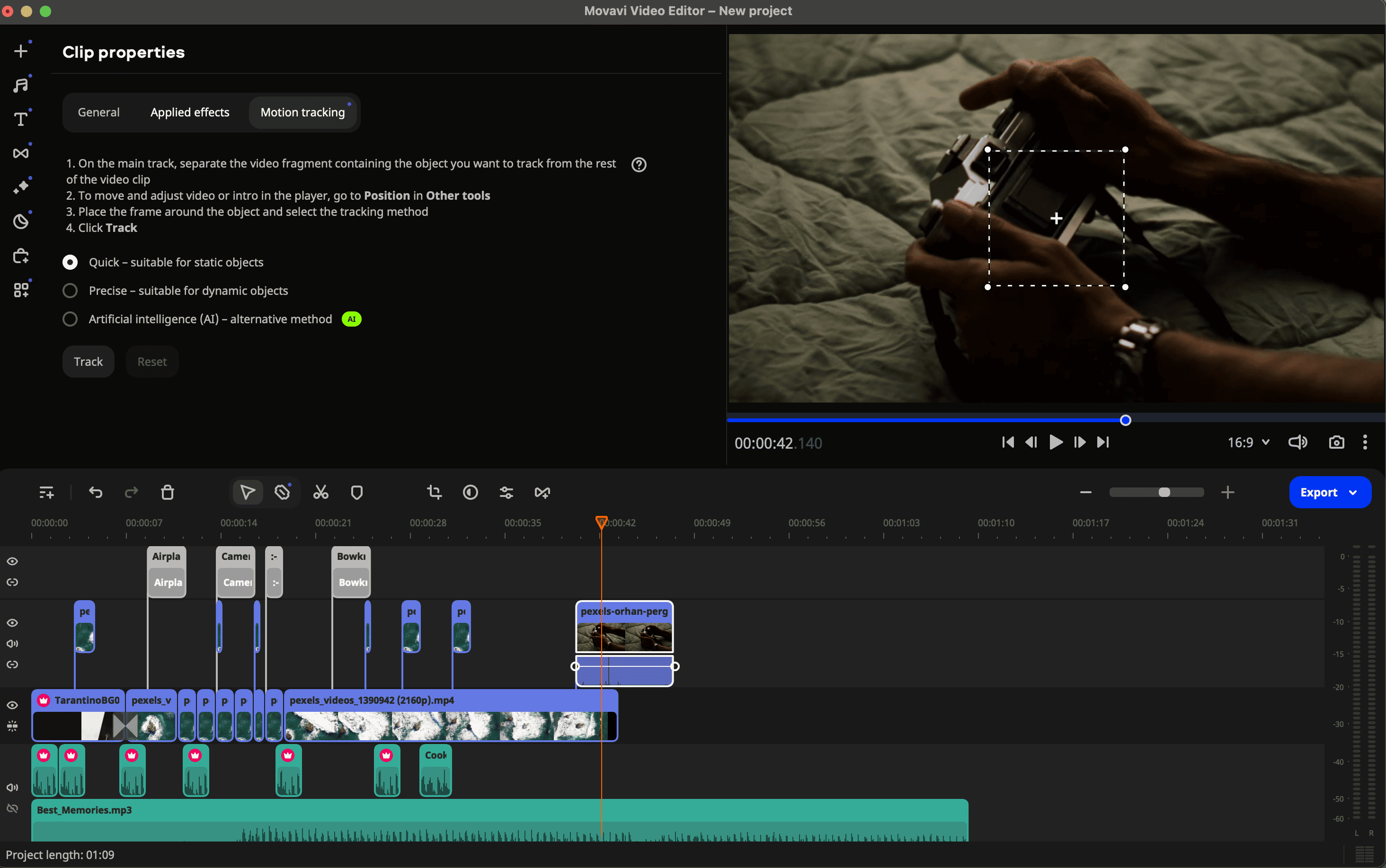The height and width of the screenshot is (868, 1386).
Task: Undo the last action
Action: tap(95, 493)
